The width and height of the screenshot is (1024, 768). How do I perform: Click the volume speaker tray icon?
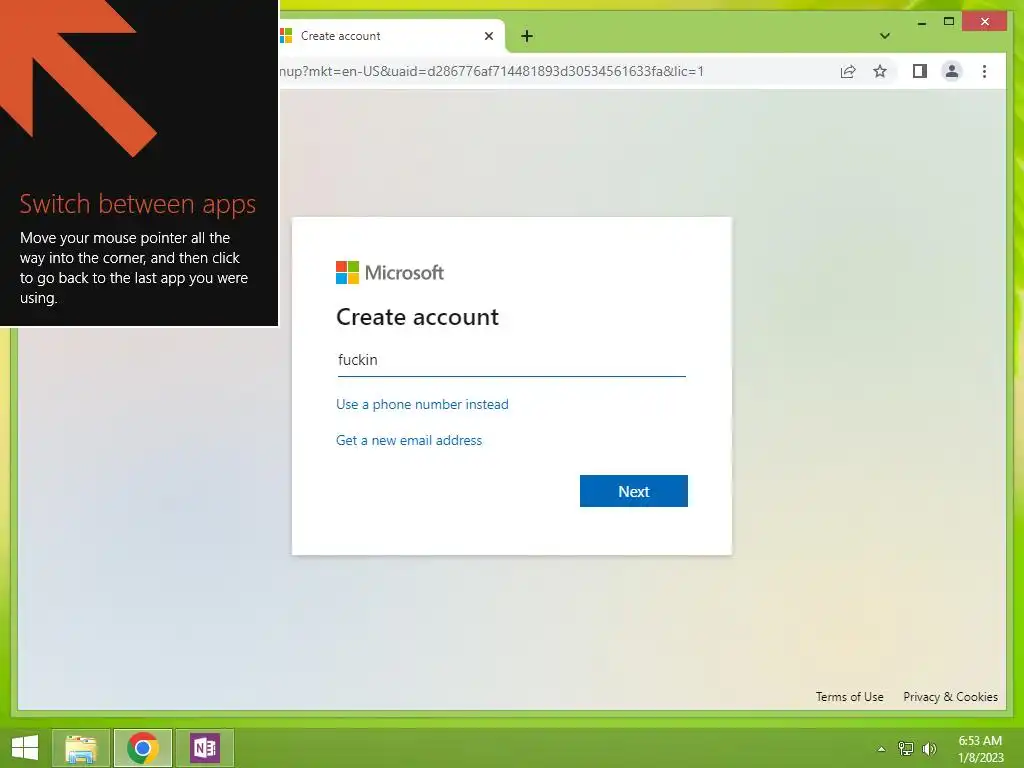tap(929, 748)
